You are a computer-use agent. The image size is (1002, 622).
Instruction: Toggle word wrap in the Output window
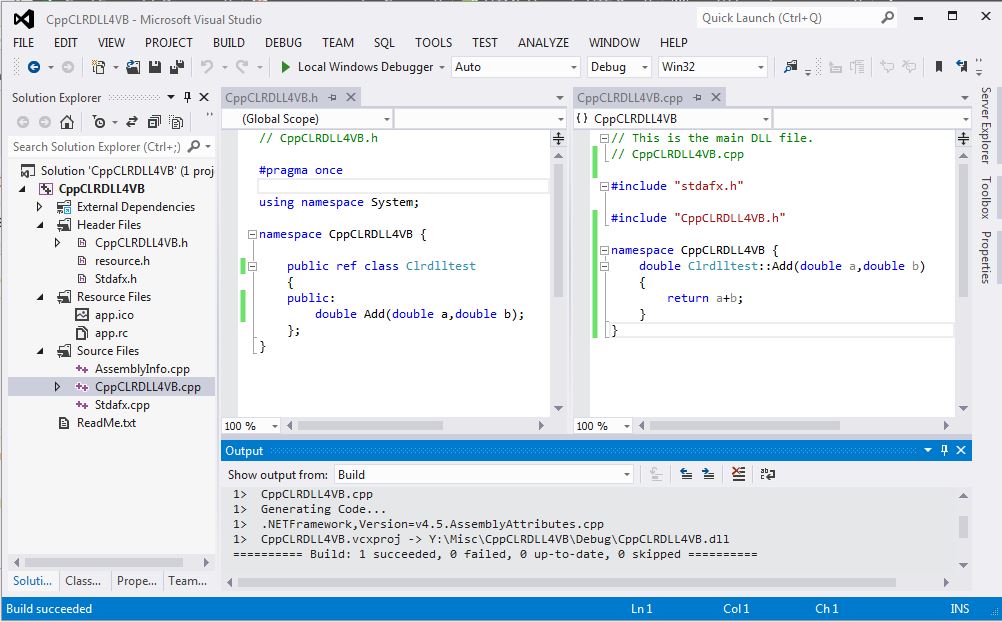click(766, 474)
